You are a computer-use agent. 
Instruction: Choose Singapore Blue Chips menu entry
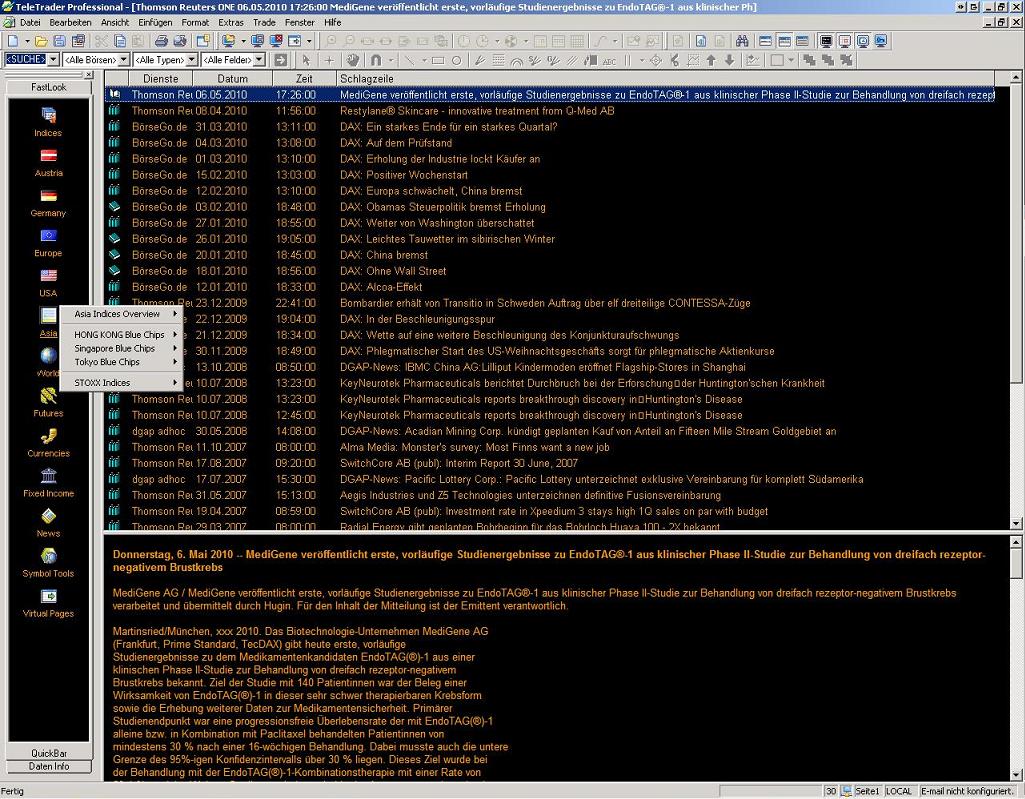point(121,348)
